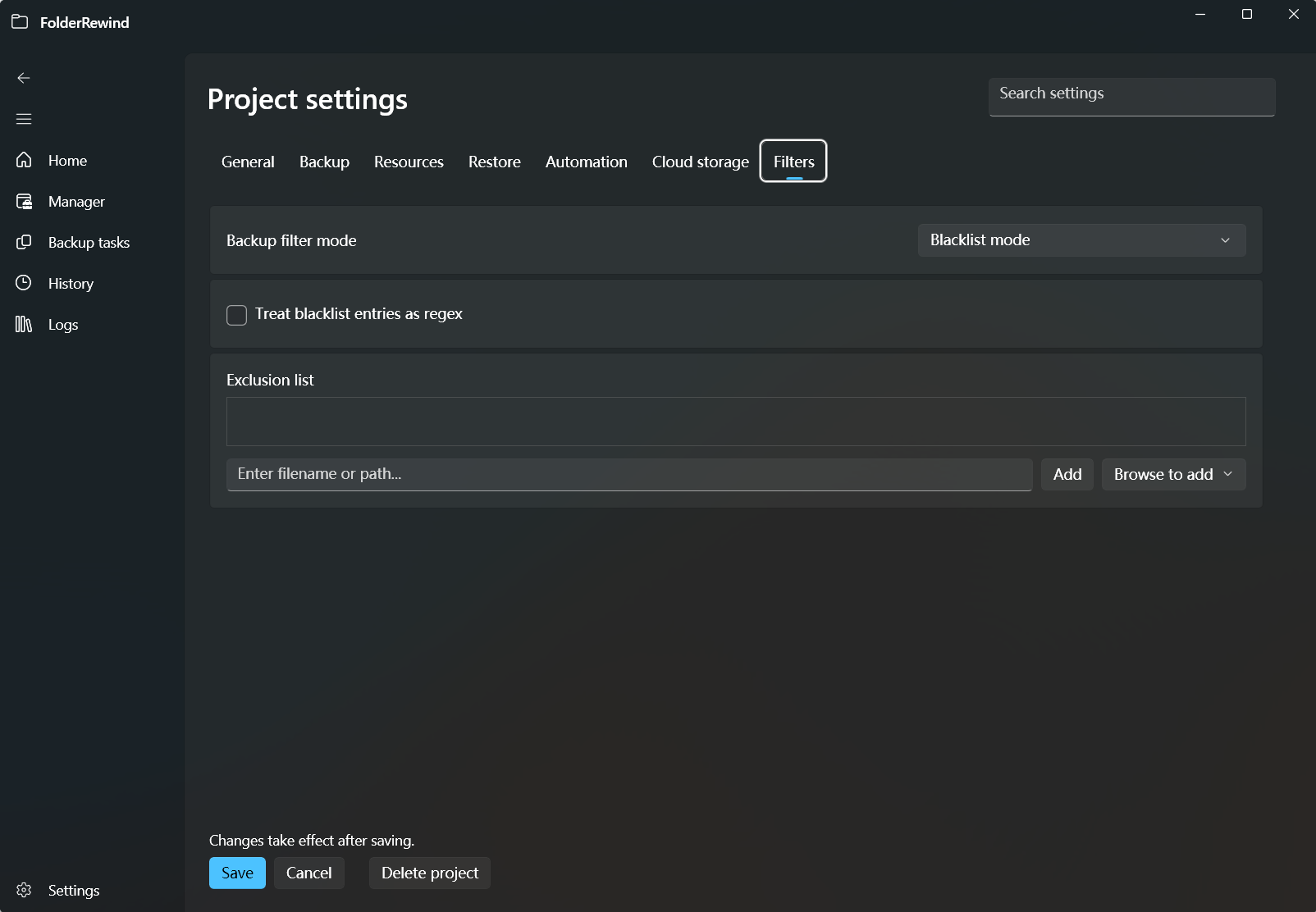Focus the Search settings field
Viewport: 1316px width, 912px height.
pos(1132,97)
